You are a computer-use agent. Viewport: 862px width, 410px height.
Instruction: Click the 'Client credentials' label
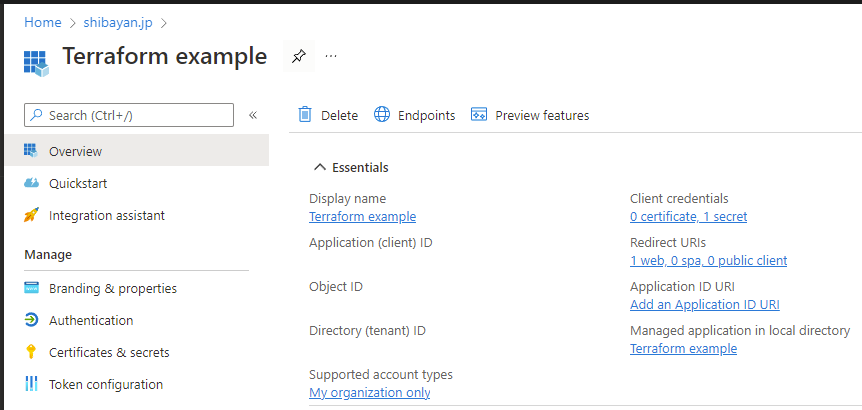(x=679, y=198)
